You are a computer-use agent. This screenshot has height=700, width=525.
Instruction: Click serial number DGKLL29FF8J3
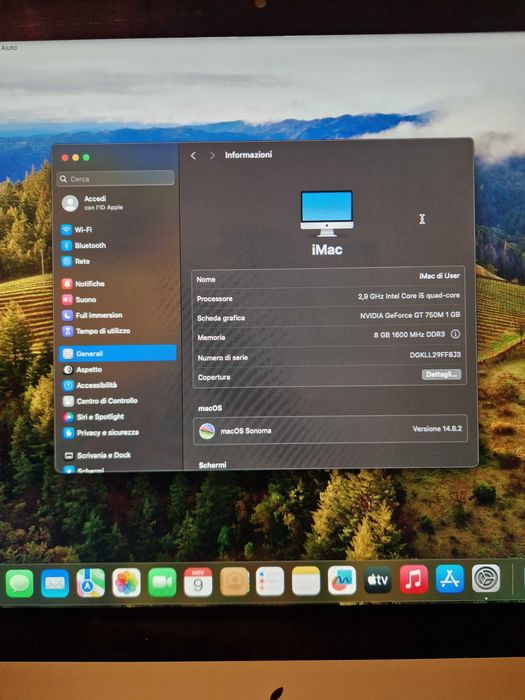pos(435,355)
